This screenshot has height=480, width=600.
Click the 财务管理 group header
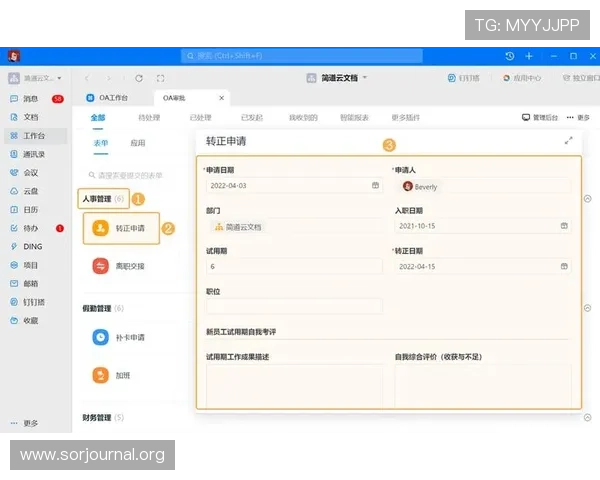click(x=103, y=418)
